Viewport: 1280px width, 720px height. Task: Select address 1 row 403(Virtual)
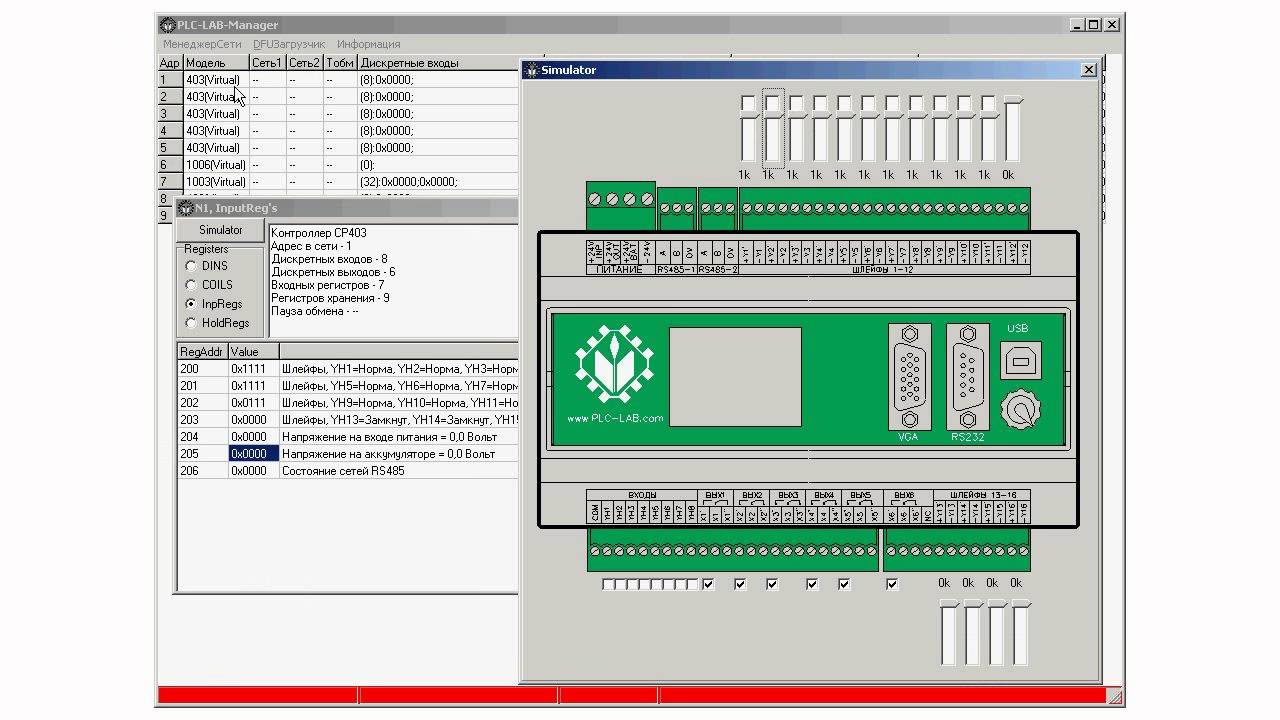[339, 80]
